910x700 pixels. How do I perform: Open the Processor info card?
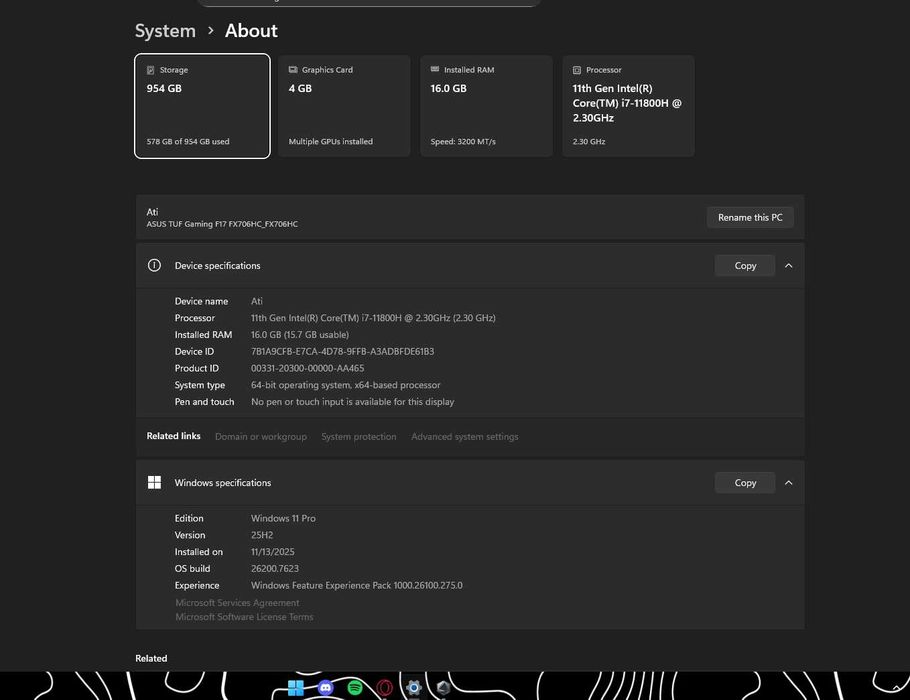(629, 106)
